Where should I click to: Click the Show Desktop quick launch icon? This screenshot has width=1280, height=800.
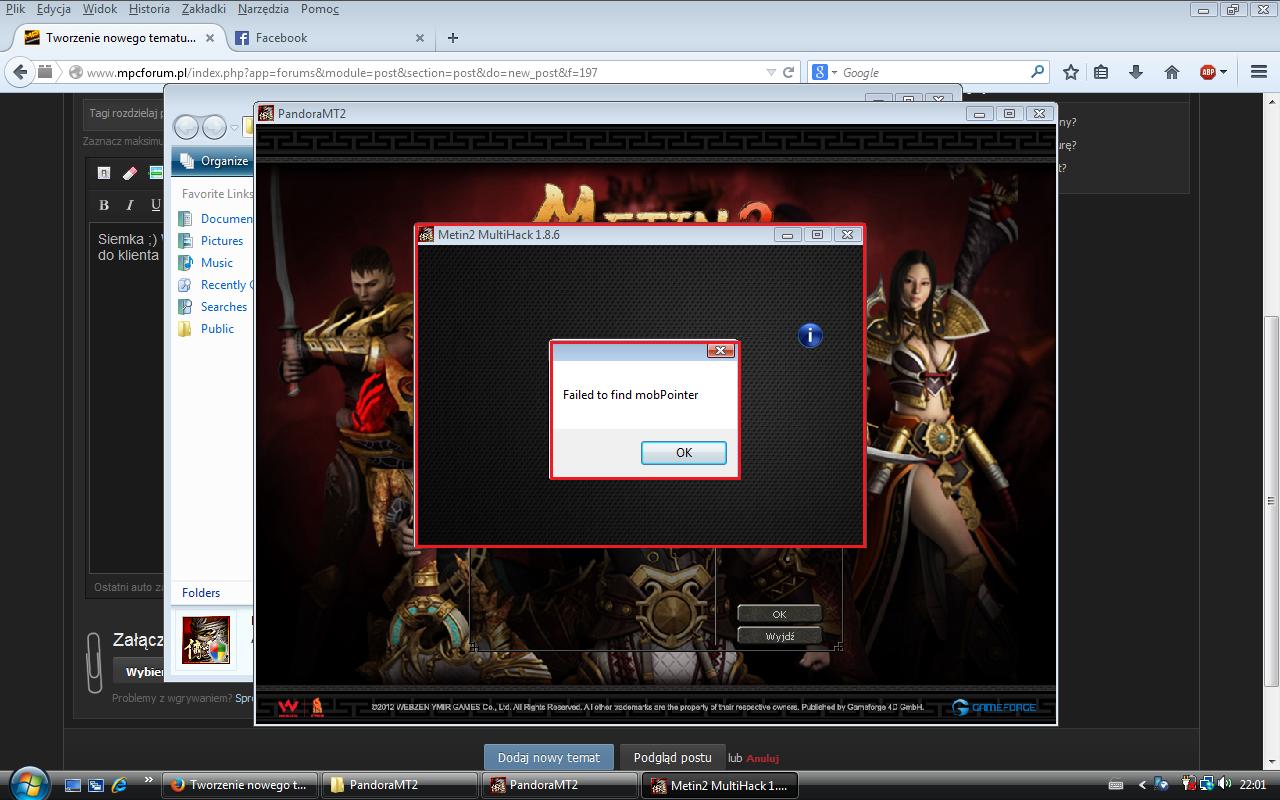click(74, 785)
